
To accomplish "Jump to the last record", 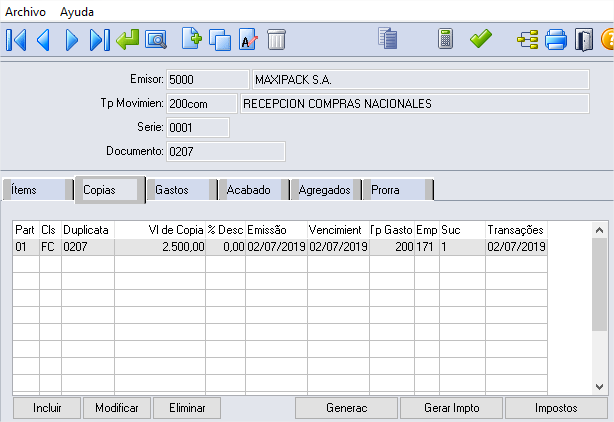I will [x=99, y=40].
